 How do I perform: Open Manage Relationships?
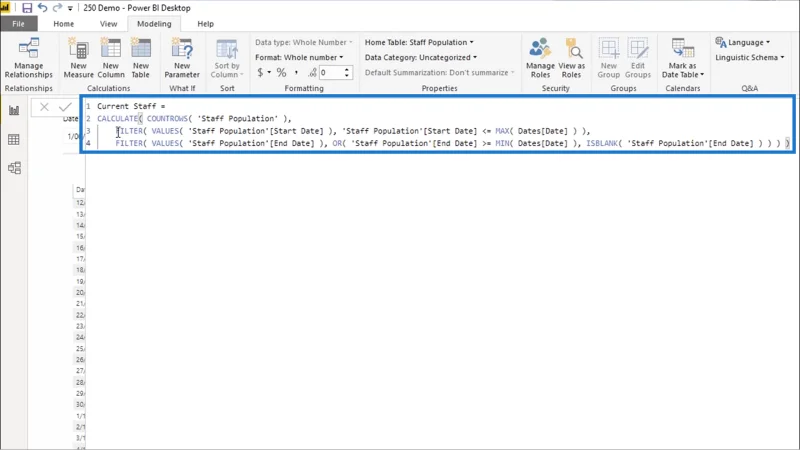[x=29, y=58]
